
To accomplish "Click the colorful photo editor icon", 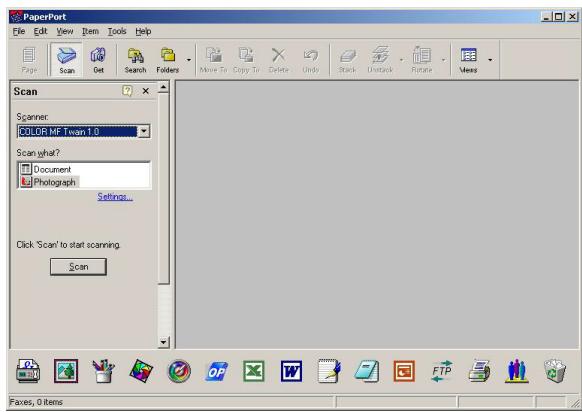I will point(141,371).
